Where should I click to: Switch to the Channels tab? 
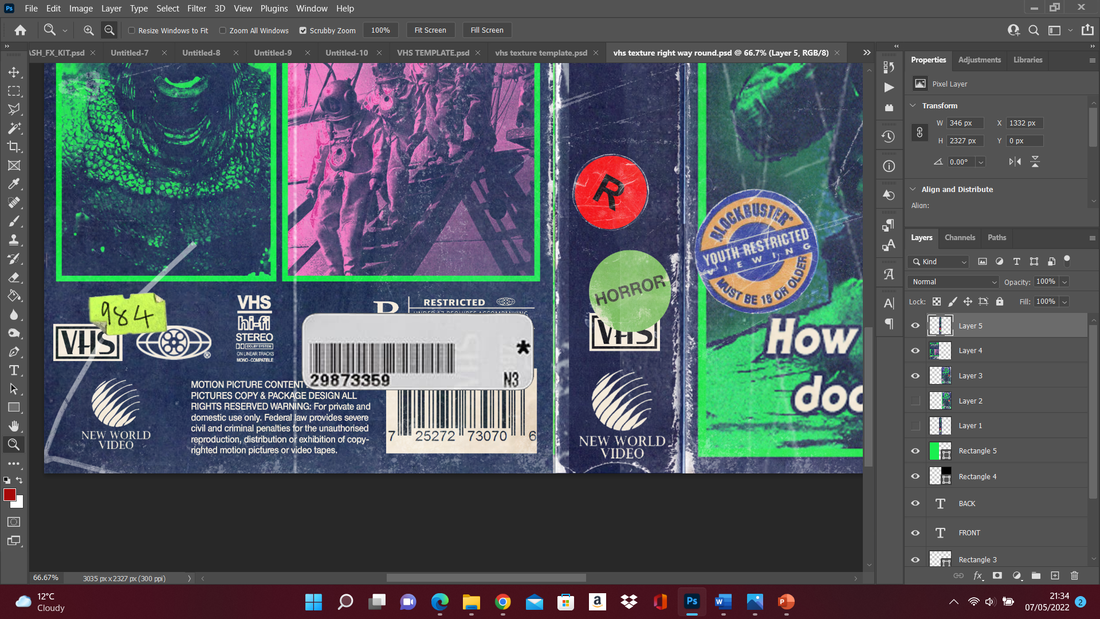pyautogui.click(x=960, y=237)
